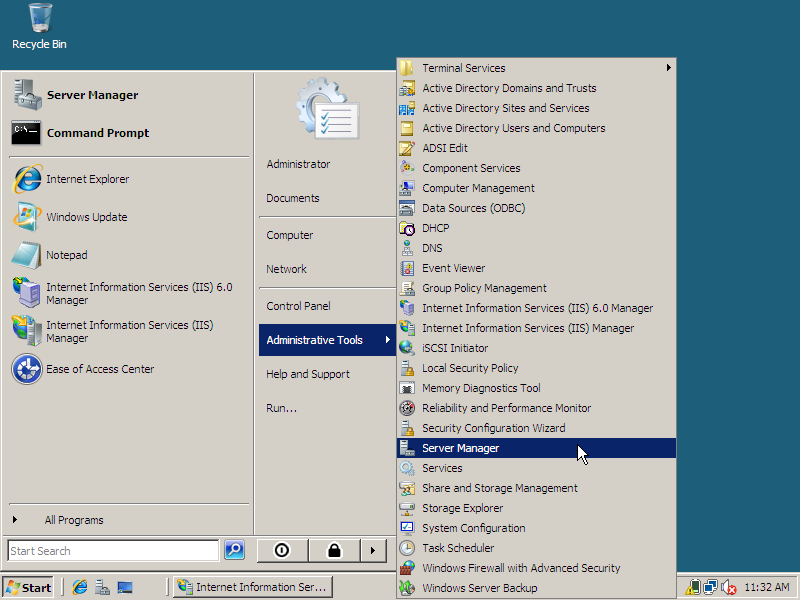Click the Start button on taskbar
This screenshot has height=600, width=800.
coord(29,588)
